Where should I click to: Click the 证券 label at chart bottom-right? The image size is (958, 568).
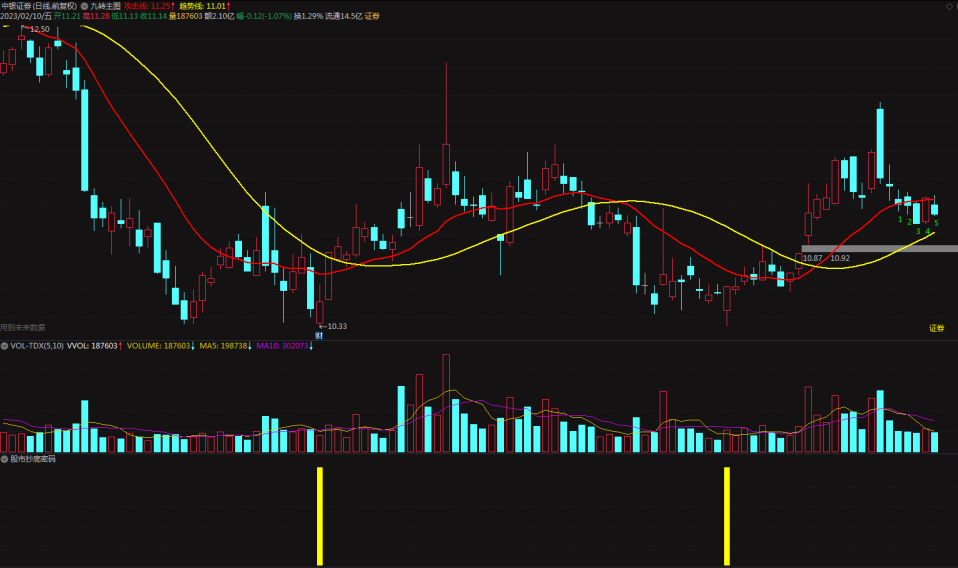(937, 328)
